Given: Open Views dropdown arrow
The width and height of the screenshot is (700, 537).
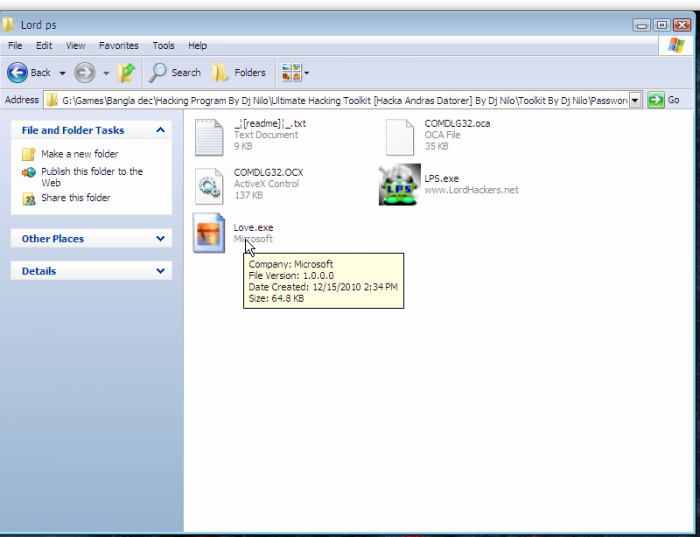Looking at the screenshot, I should tap(307, 73).
